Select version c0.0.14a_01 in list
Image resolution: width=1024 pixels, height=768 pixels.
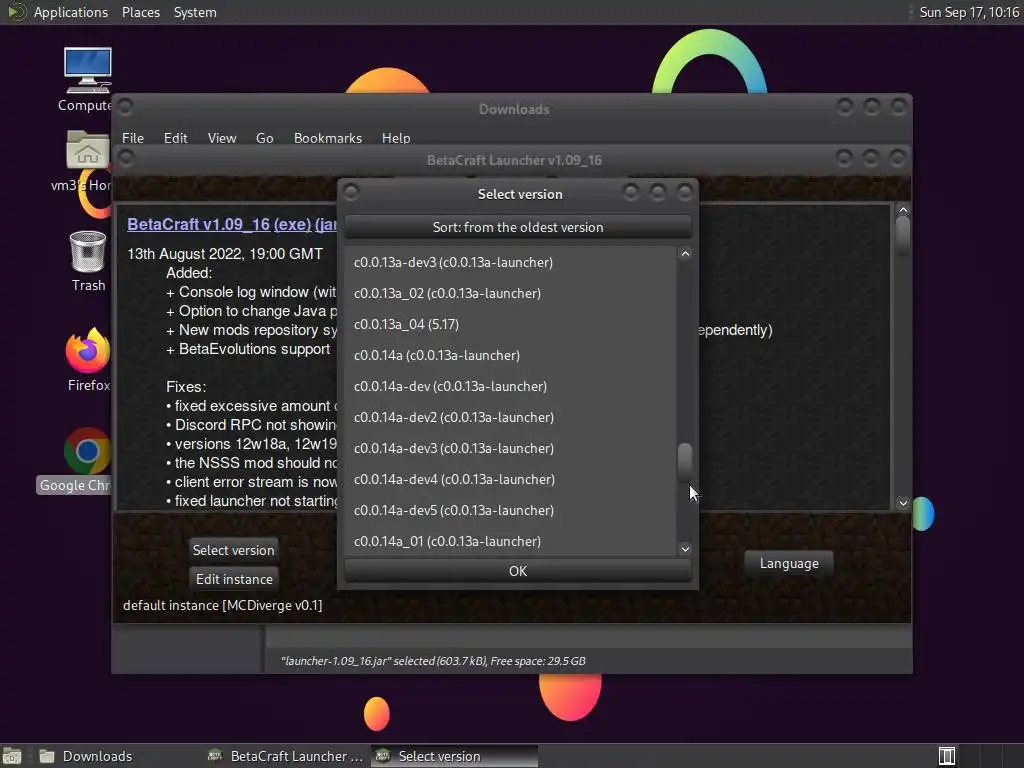[x=511, y=541]
